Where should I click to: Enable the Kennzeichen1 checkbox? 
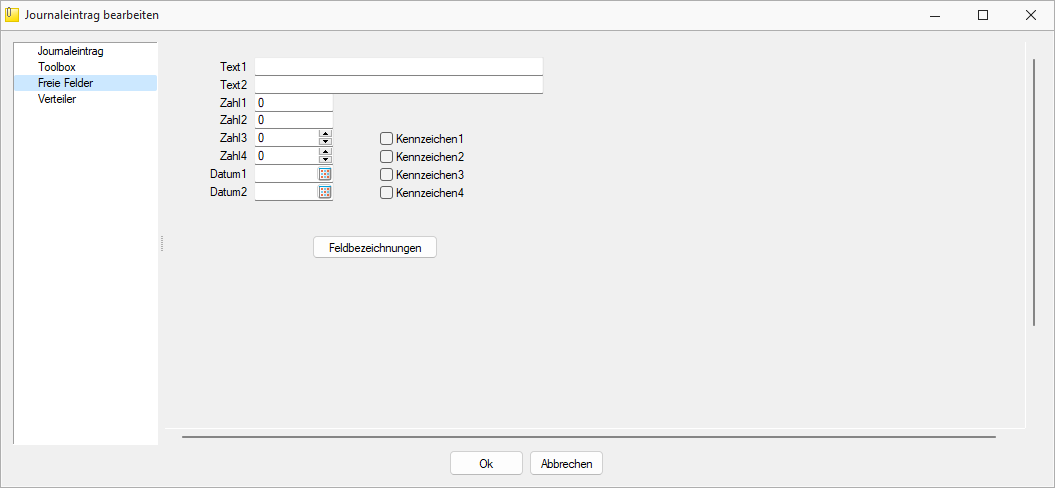(386, 139)
